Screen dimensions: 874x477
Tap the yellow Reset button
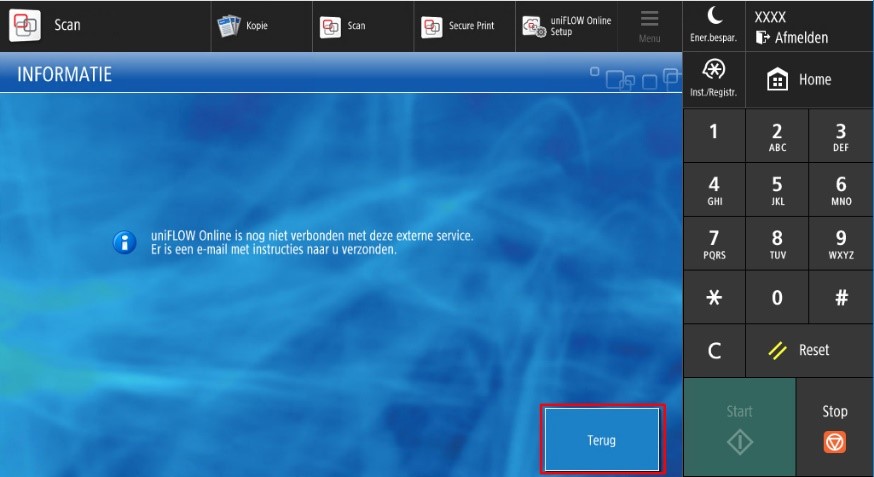[x=799, y=350]
